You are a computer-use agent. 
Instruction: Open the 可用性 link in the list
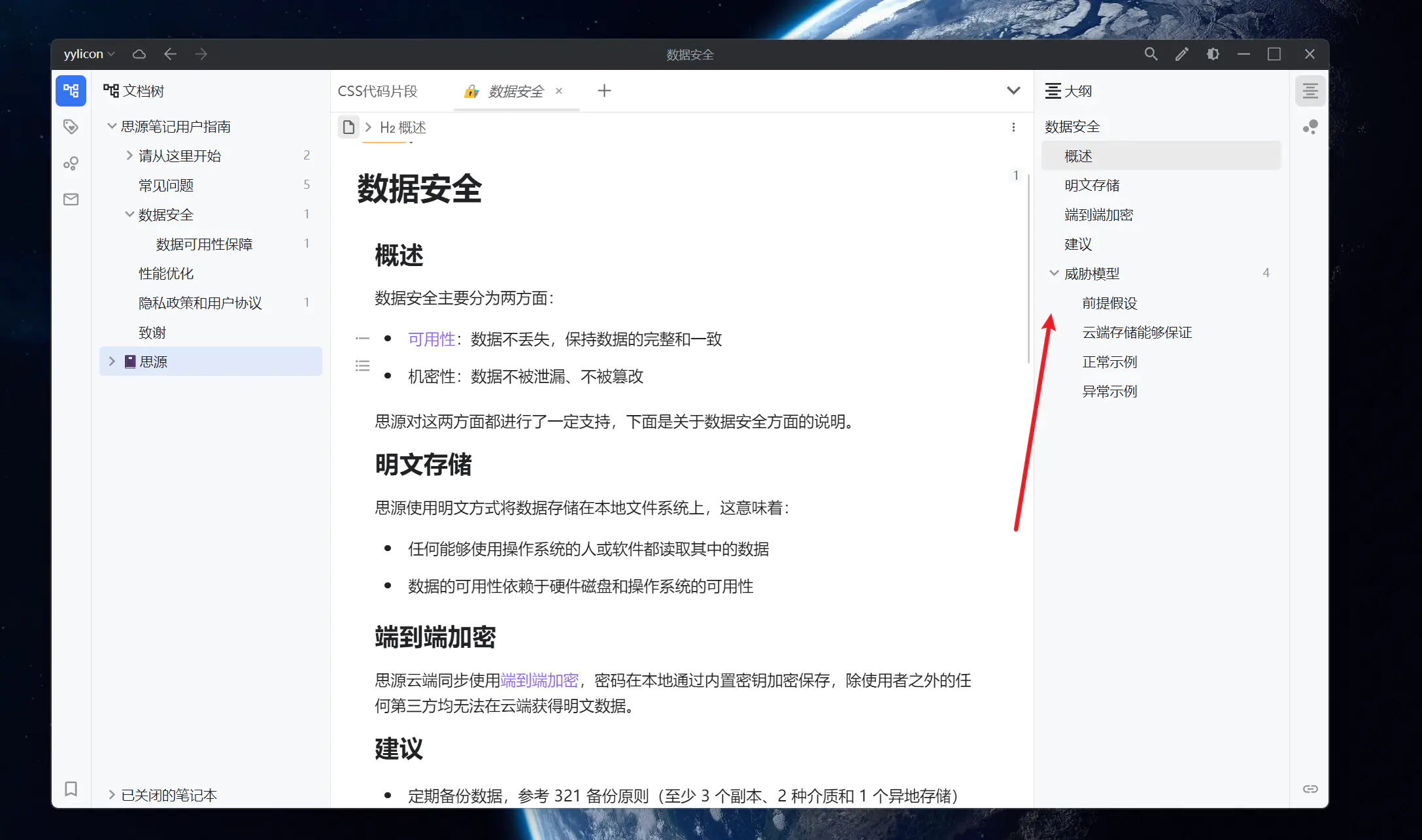[x=431, y=339]
